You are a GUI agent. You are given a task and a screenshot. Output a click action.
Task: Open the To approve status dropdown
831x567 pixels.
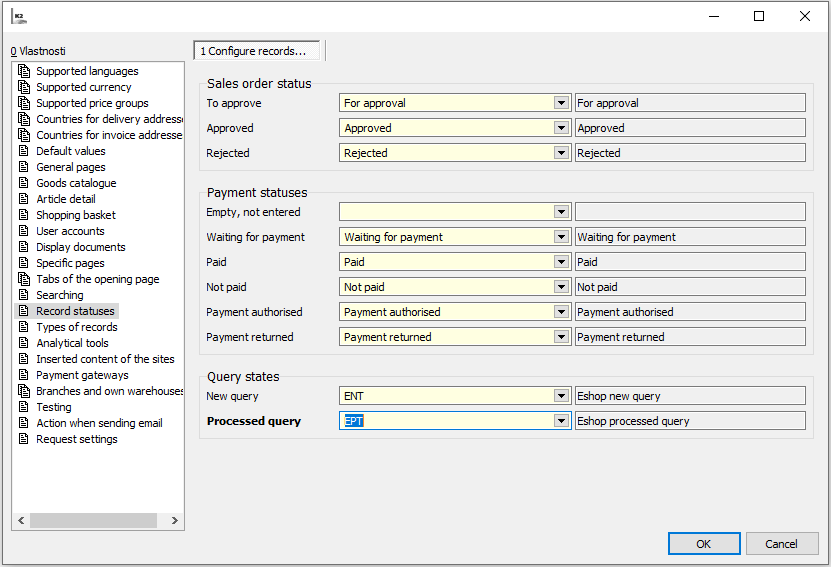562,103
